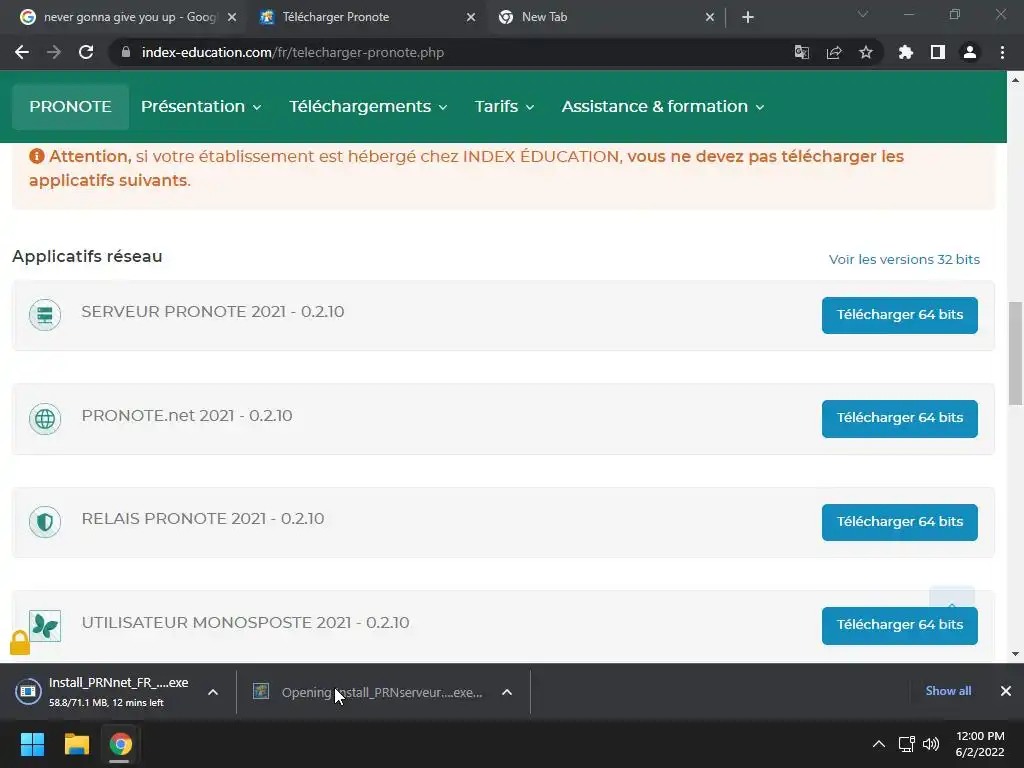Screen dimensions: 1024x768
Task: Click Applicatifs réseau heading
Action: click(x=87, y=256)
